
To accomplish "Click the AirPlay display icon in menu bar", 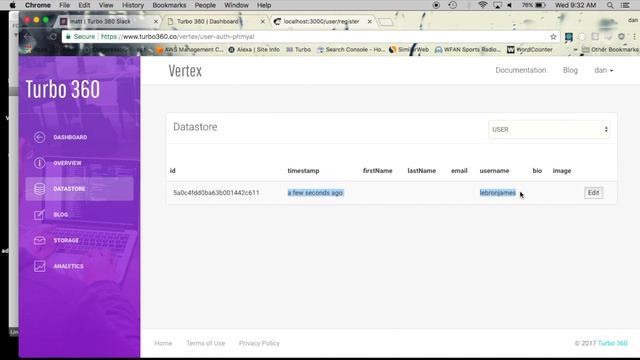I will point(497,5).
